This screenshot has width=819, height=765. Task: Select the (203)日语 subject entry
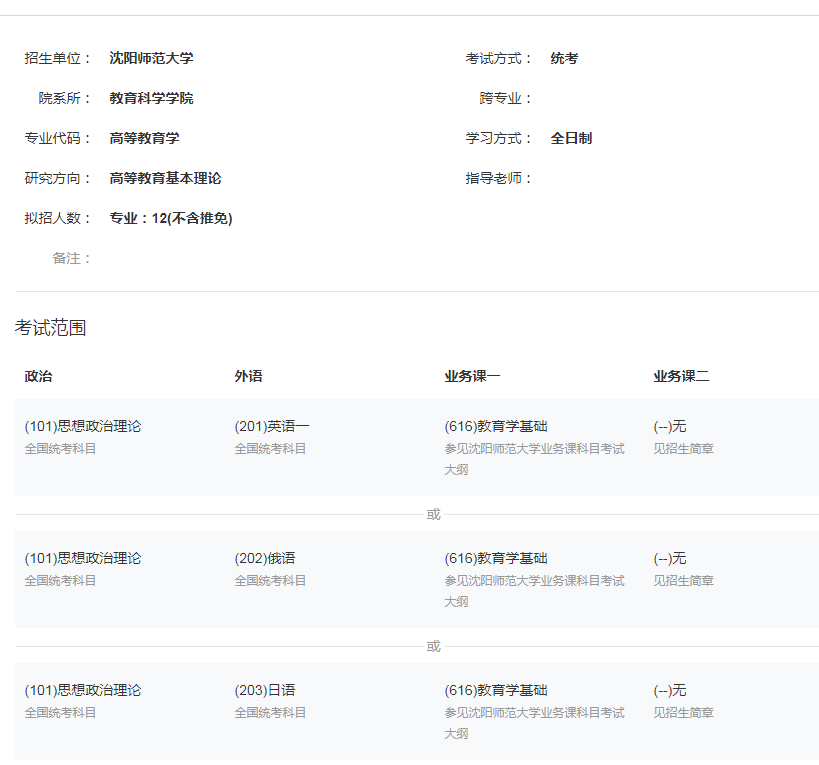tap(265, 690)
